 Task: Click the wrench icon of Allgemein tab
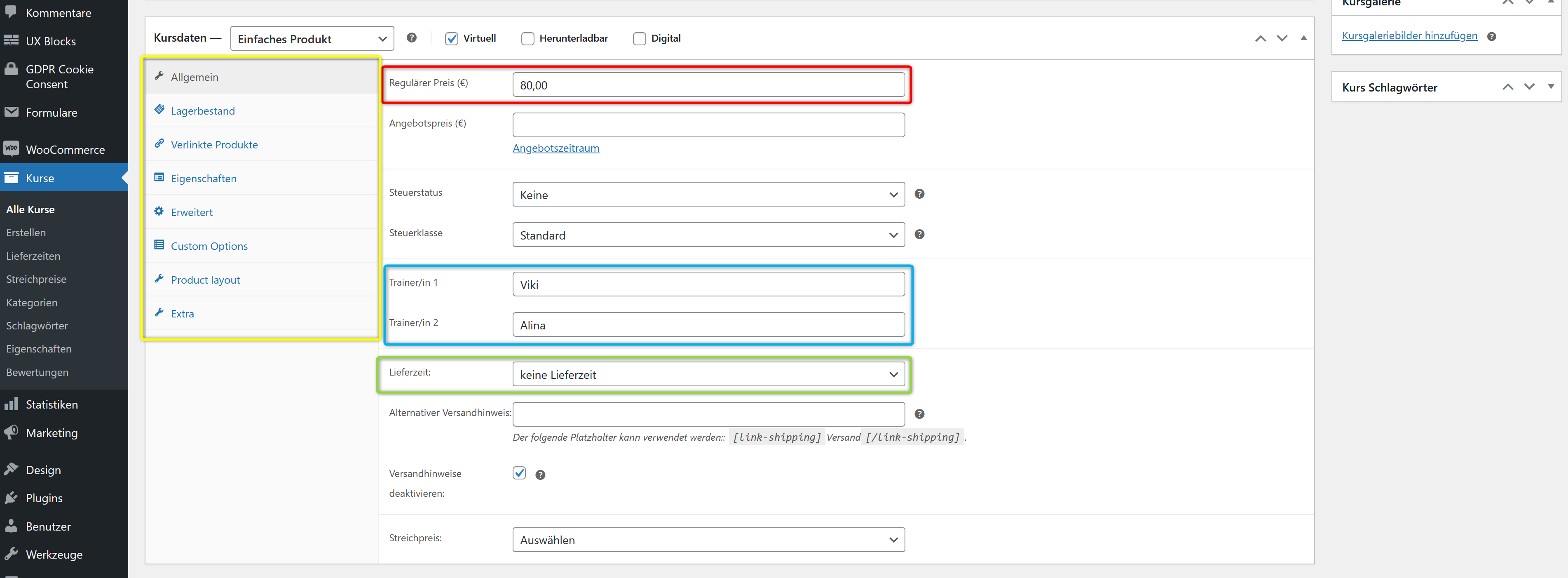coord(159,75)
